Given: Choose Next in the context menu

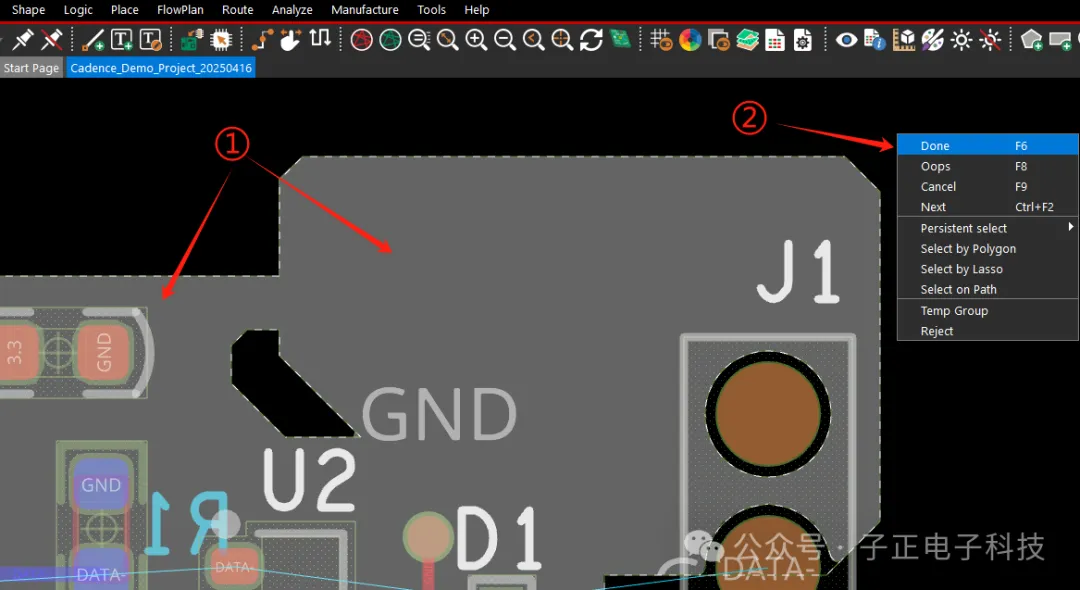Looking at the screenshot, I should 988,207.
